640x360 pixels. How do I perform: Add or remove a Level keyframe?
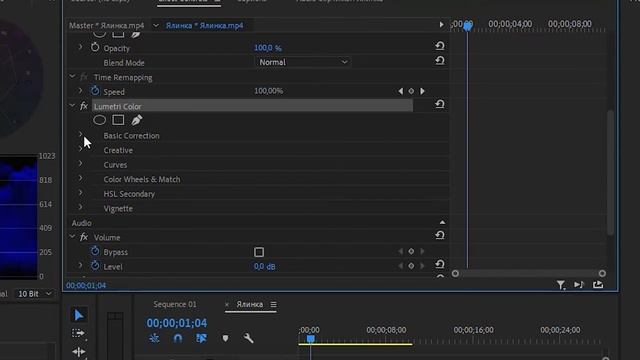tap(411, 266)
